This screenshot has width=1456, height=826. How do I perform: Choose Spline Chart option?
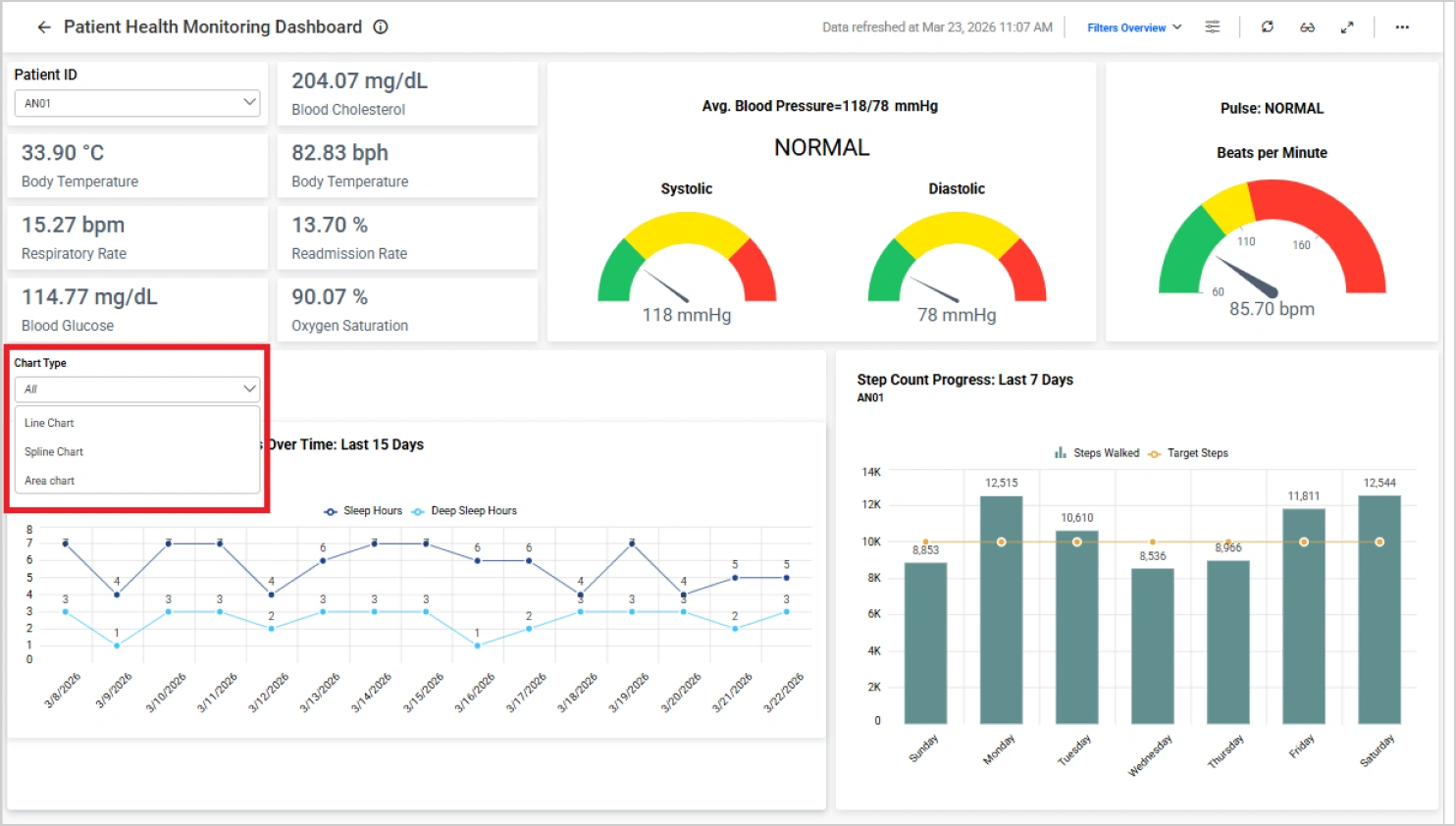point(137,452)
